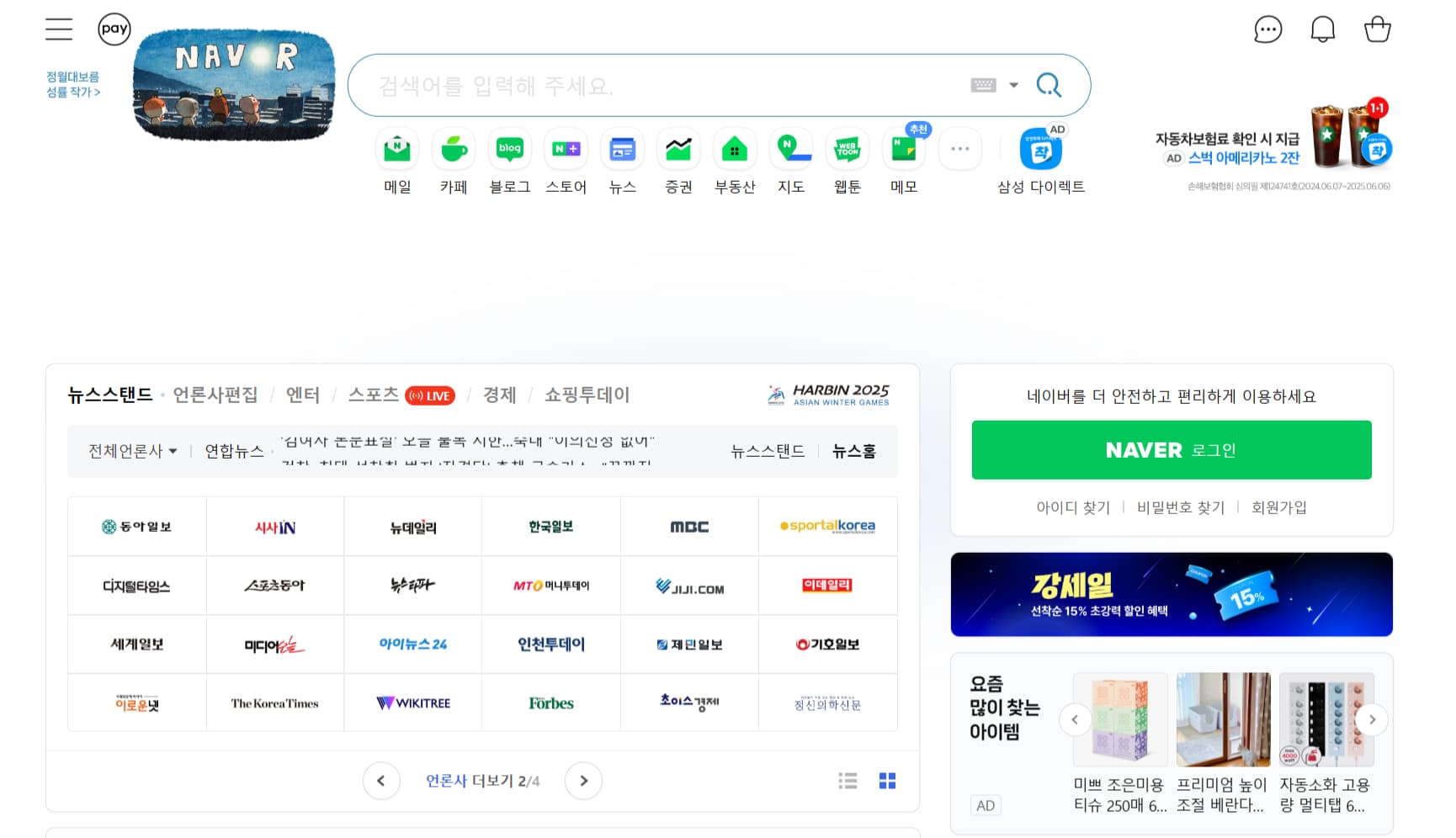This screenshot has width=1456, height=838.
Task: Click 아이디 찾기 link
Action: coord(1073,507)
